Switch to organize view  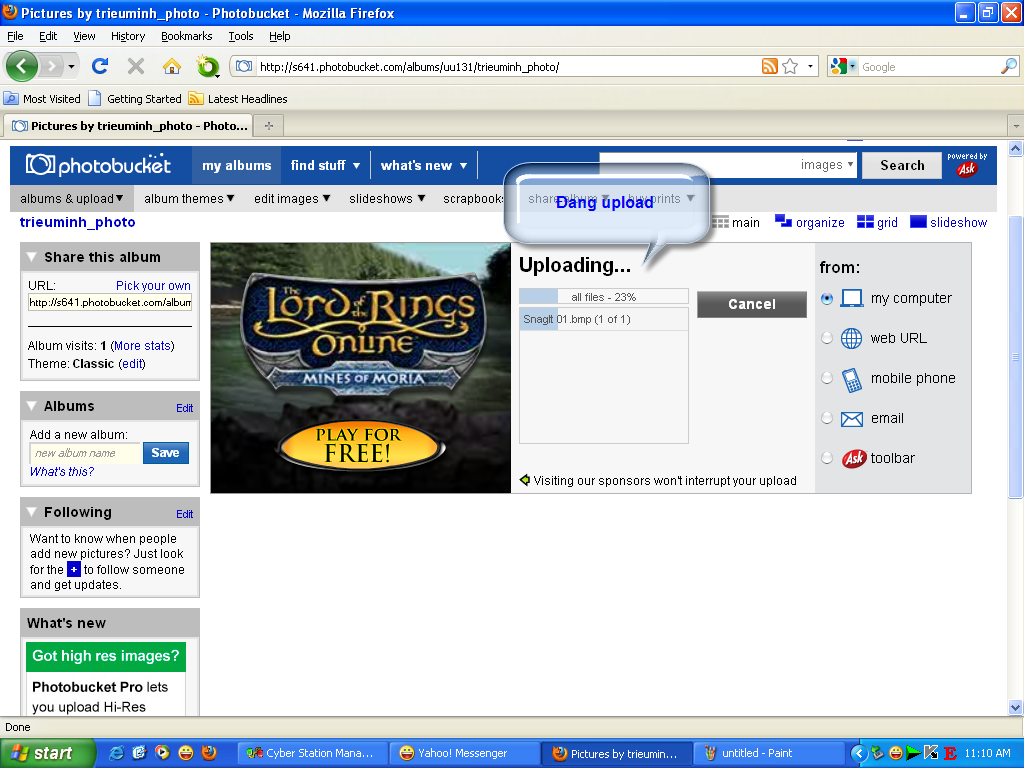click(810, 222)
